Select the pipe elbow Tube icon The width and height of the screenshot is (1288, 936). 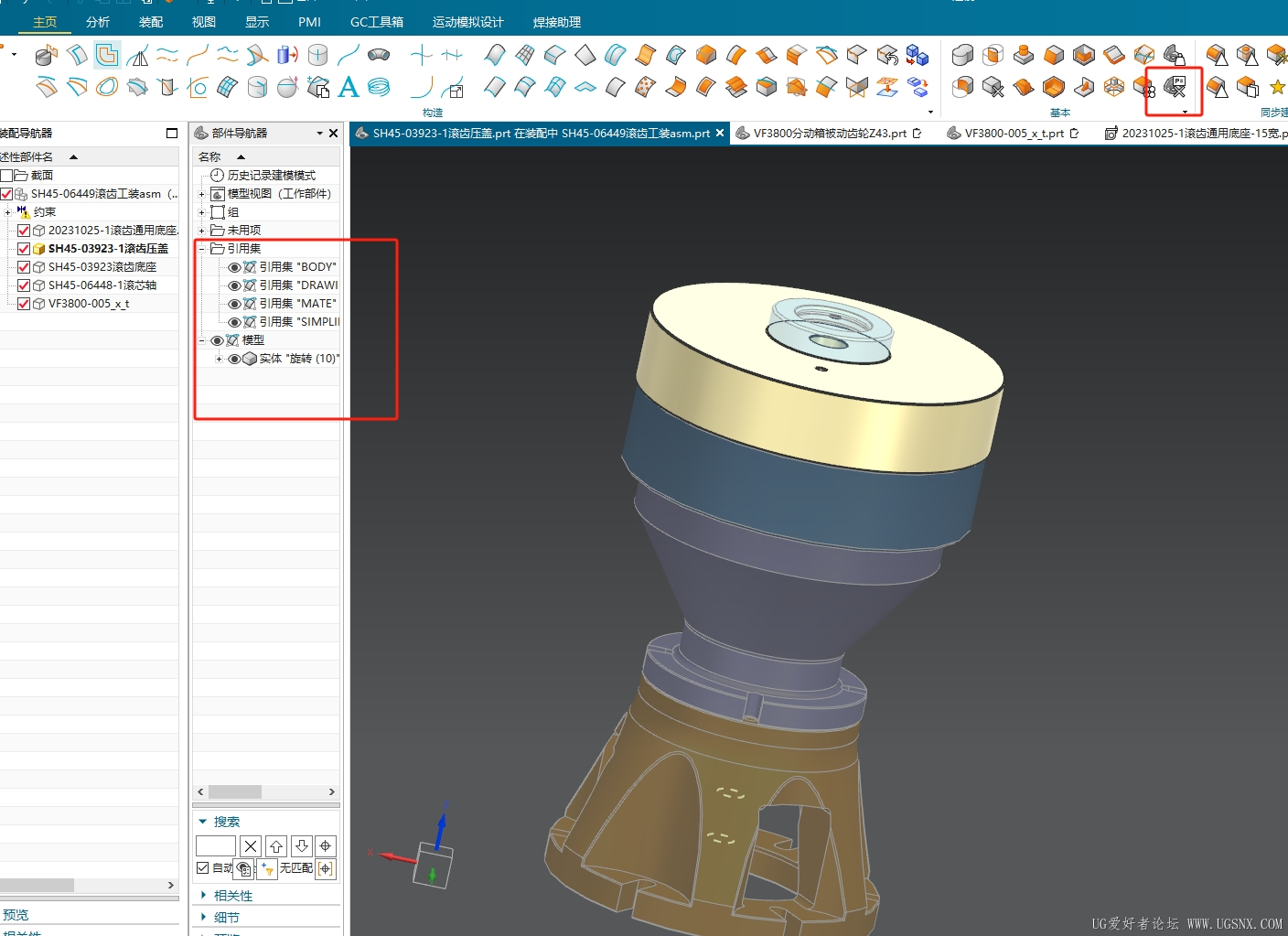(379, 55)
